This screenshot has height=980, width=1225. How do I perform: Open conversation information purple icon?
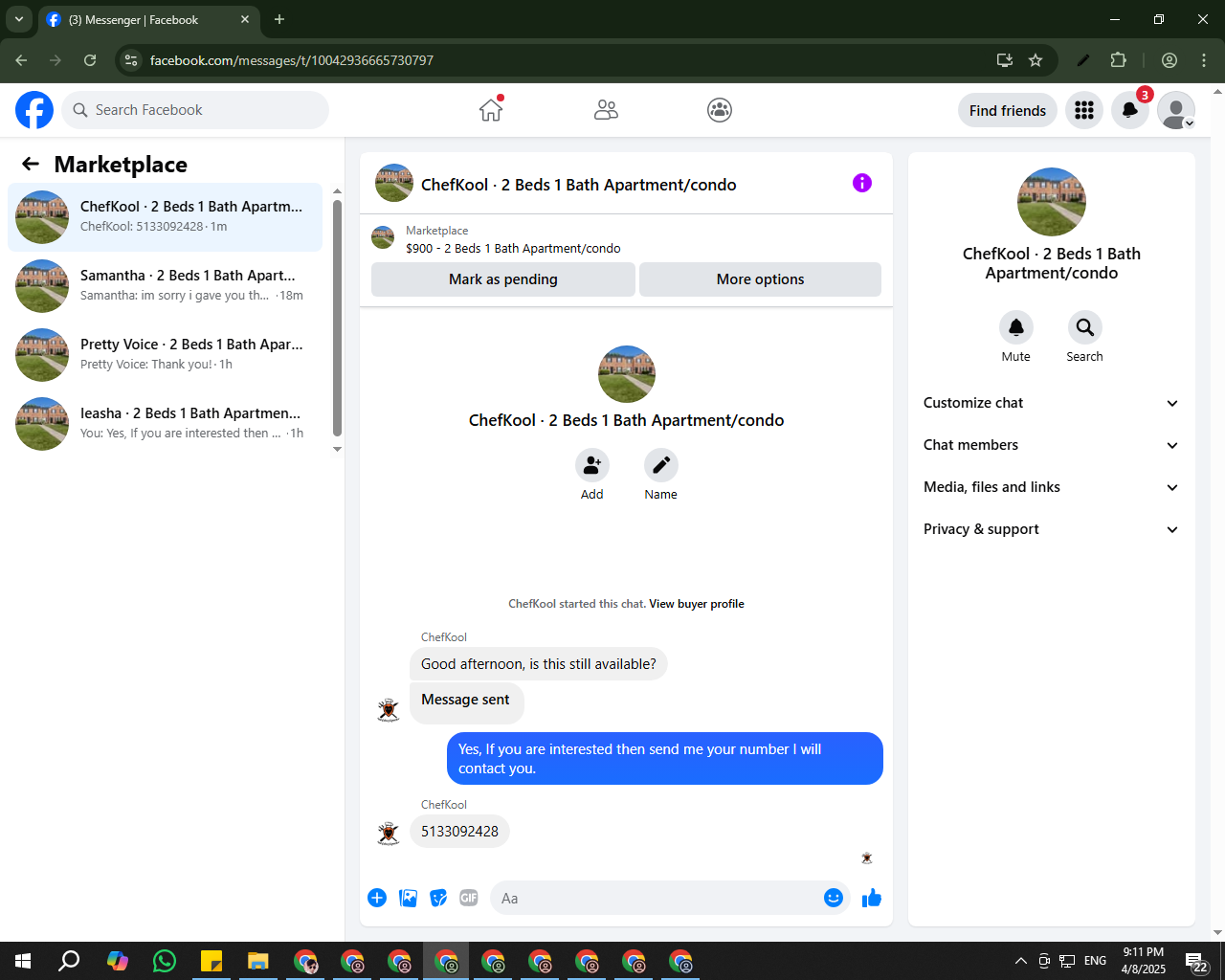[862, 183]
